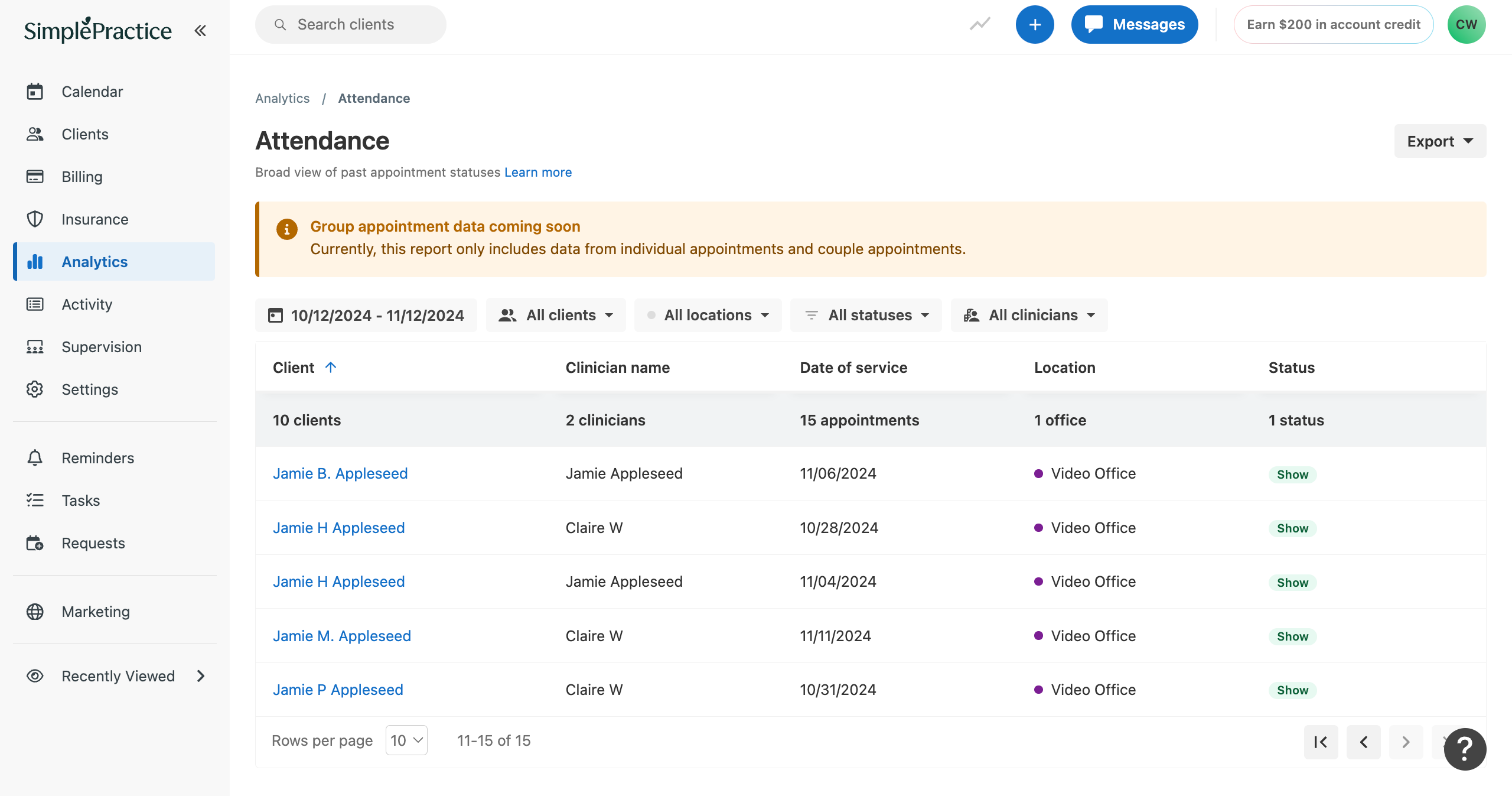Click the Clients people icon

click(35, 134)
